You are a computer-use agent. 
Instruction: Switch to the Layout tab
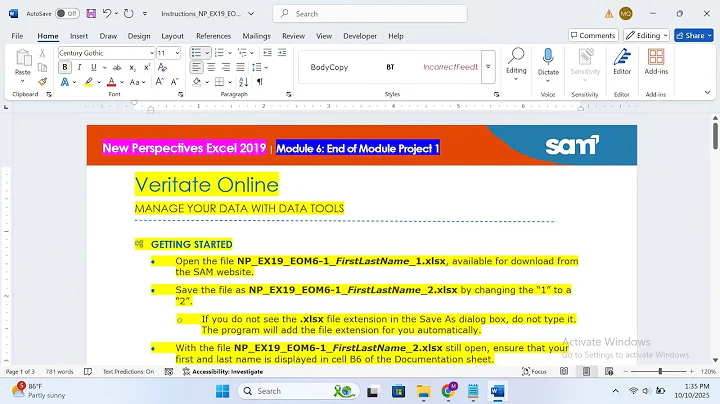coord(172,36)
